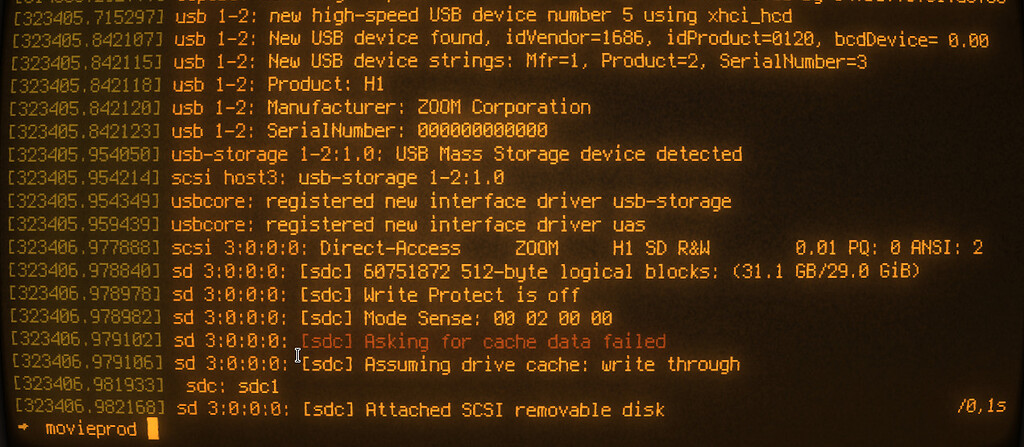Click the SerialNumber 000000000000 value
Viewport: 1024px width, 447px height.
[482, 130]
